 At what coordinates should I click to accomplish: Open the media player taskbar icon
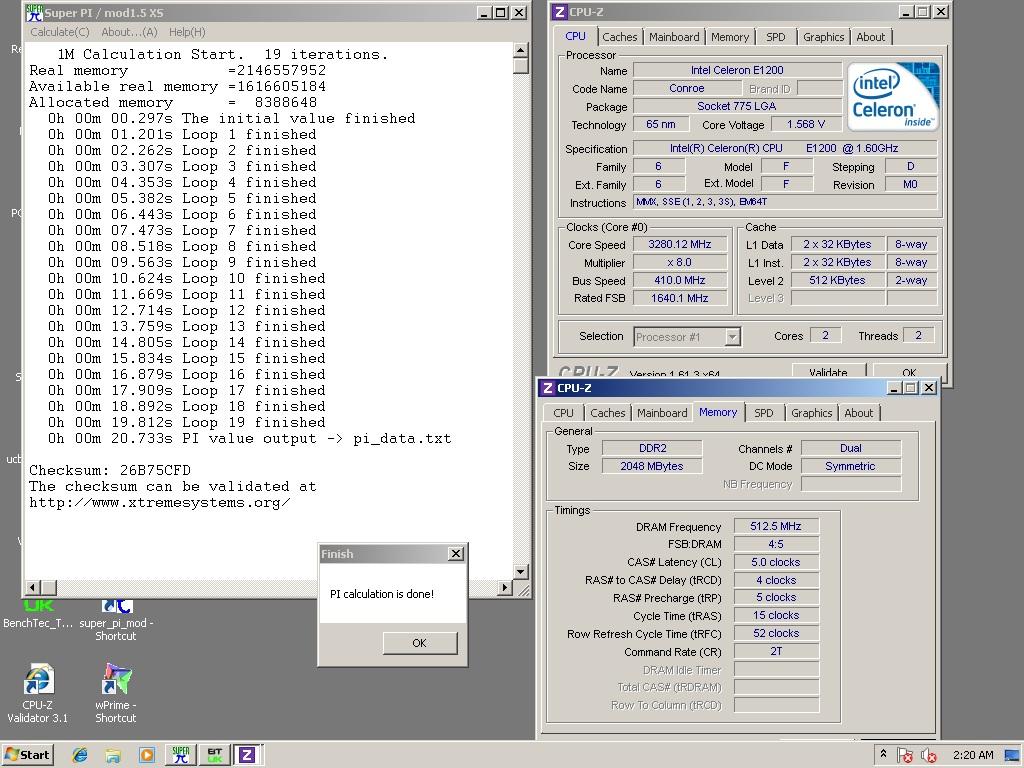click(x=147, y=756)
